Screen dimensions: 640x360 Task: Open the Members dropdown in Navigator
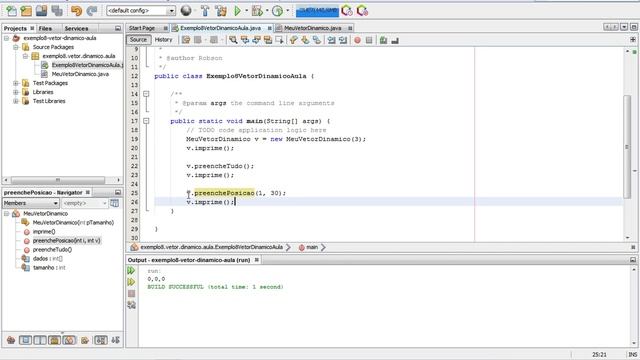pos(31,203)
